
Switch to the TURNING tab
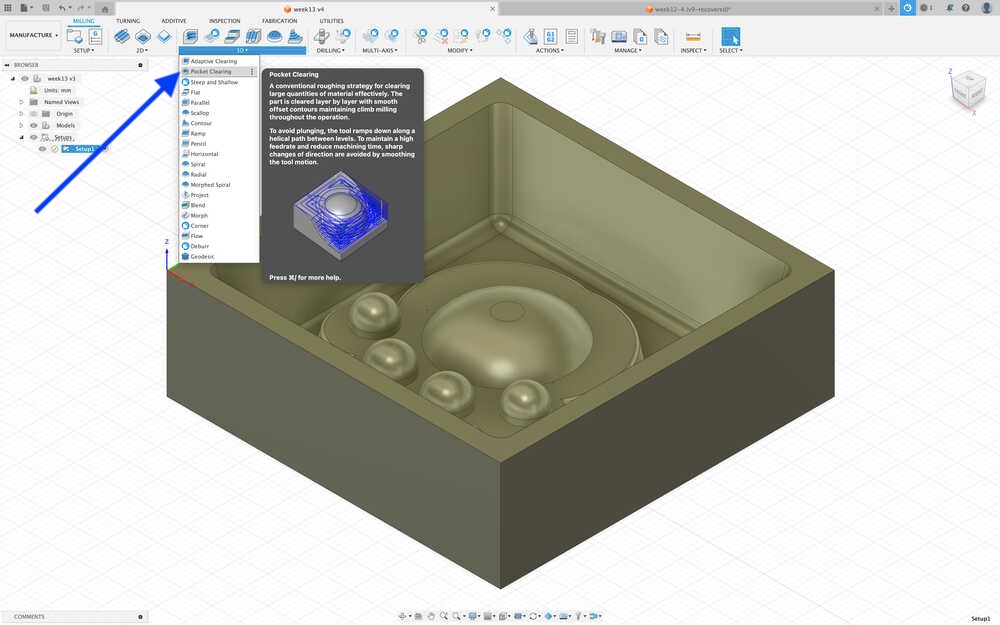click(128, 21)
